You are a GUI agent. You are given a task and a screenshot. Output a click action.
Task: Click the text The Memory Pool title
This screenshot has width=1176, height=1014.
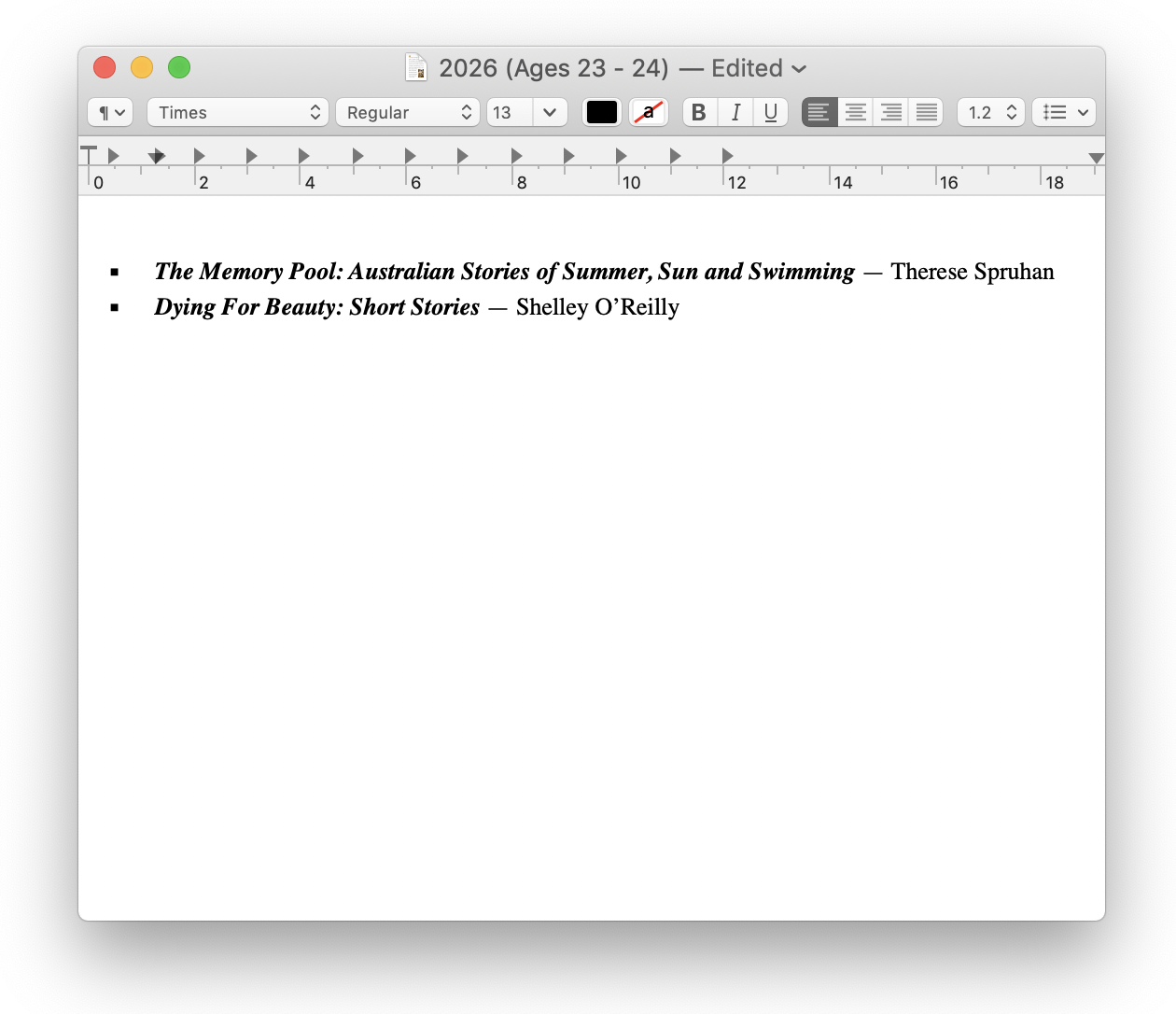tap(504, 272)
